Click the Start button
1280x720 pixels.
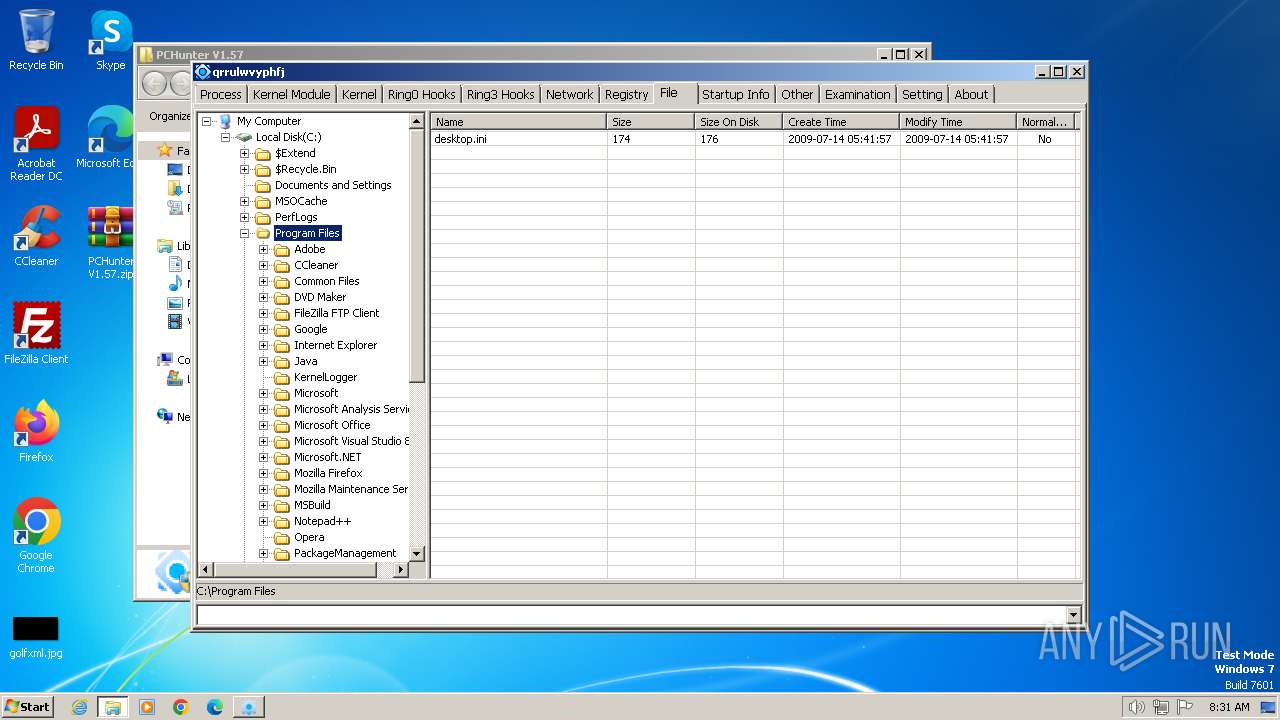pos(27,706)
